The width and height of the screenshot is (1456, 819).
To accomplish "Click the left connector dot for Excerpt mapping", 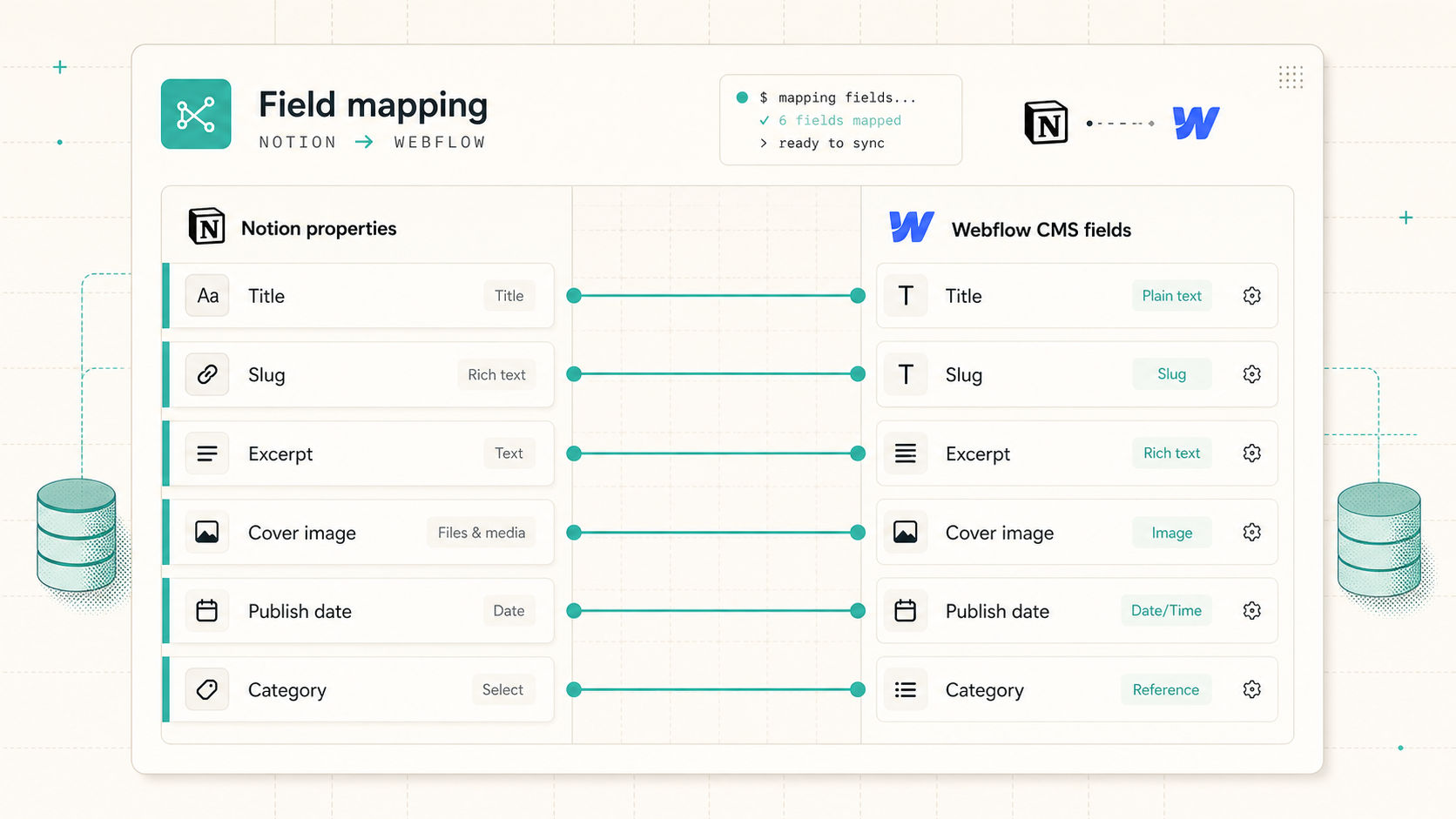I will (574, 453).
